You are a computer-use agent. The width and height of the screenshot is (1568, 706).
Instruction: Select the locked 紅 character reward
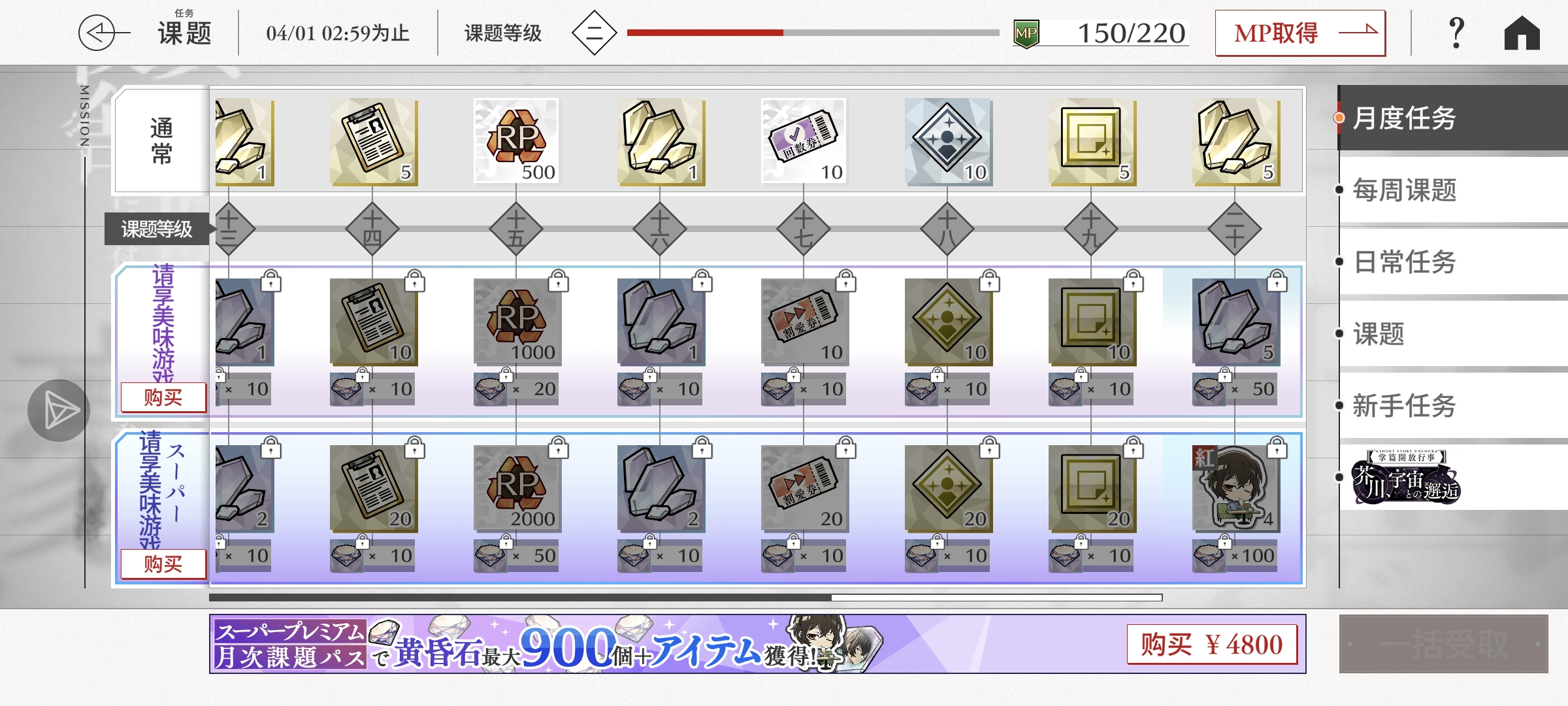click(1235, 487)
